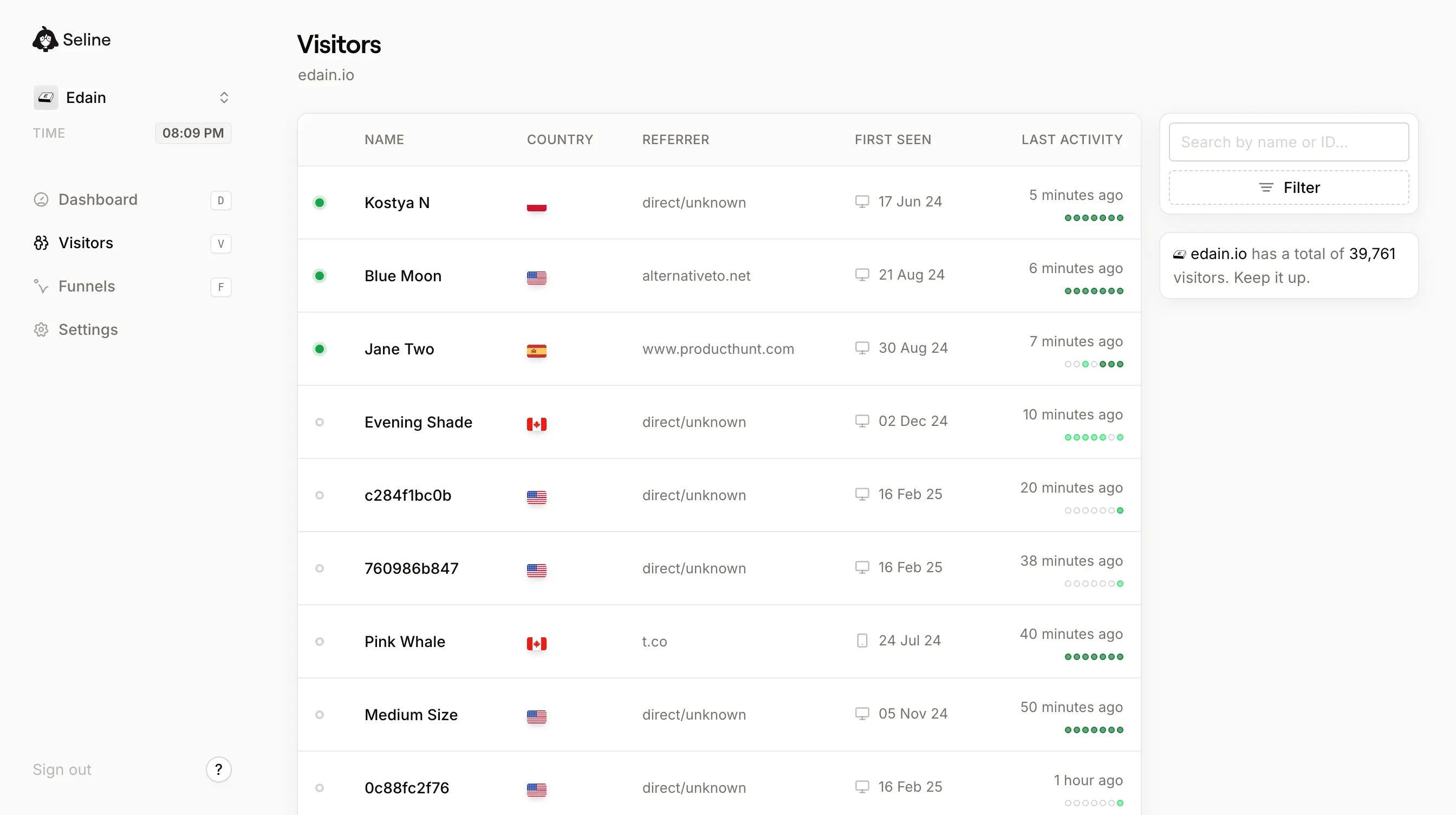Image resolution: width=1456 pixels, height=815 pixels.
Task: Click the desktop monitor icon beside 17 Jun 24
Action: click(861, 202)
